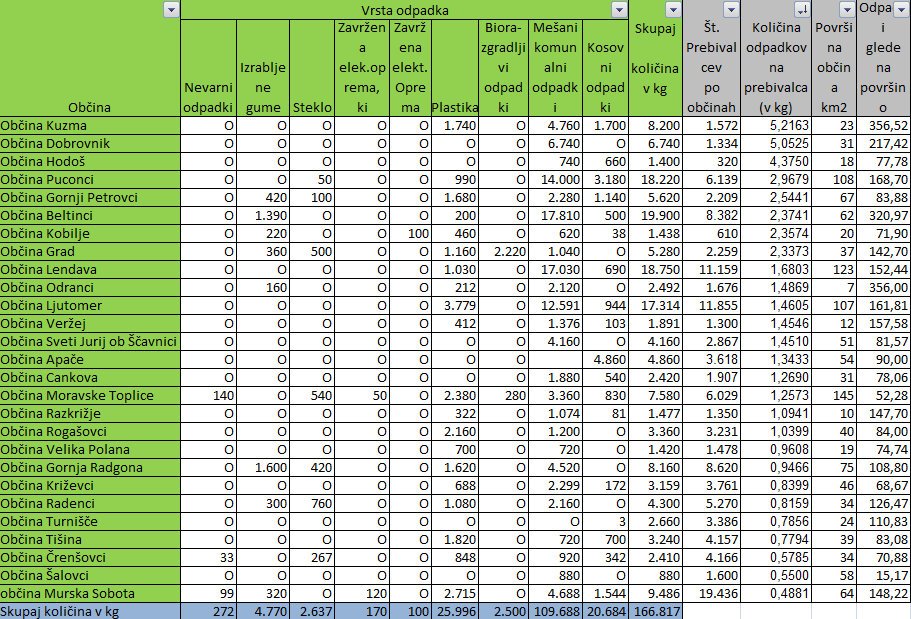Open the Št. Prebivalcev column filter arrow

730,9
